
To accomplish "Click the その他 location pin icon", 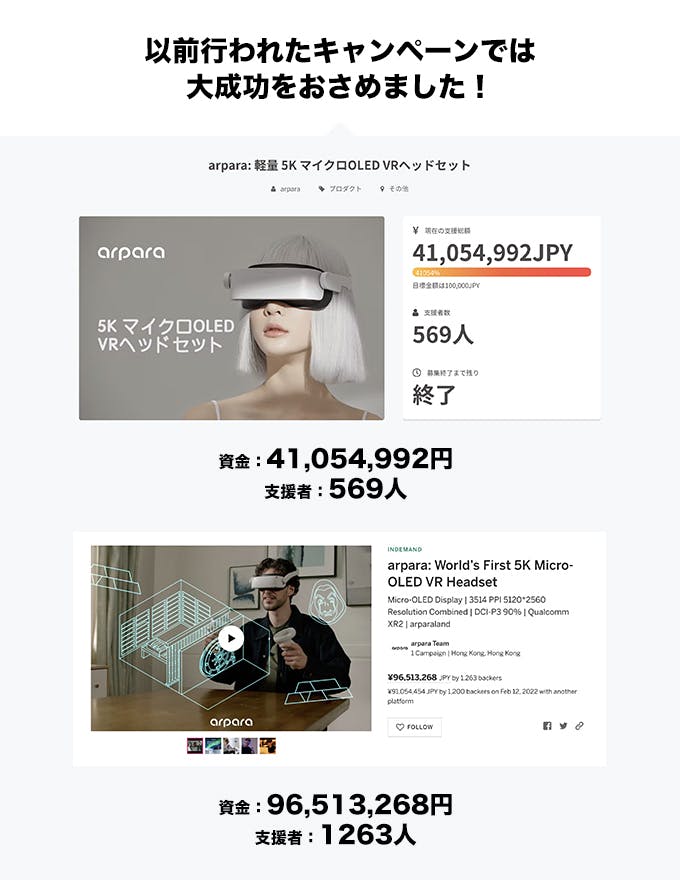I will click(x=382, y=189).
